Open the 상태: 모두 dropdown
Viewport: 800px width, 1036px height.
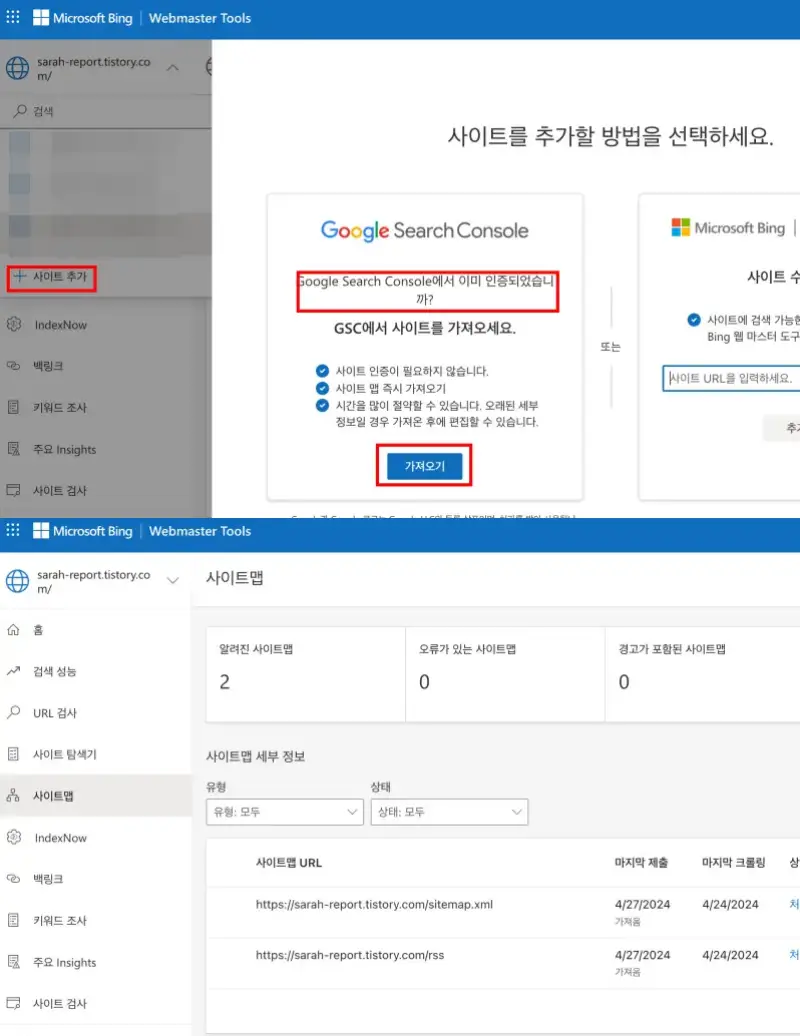[x=449, y=812]
